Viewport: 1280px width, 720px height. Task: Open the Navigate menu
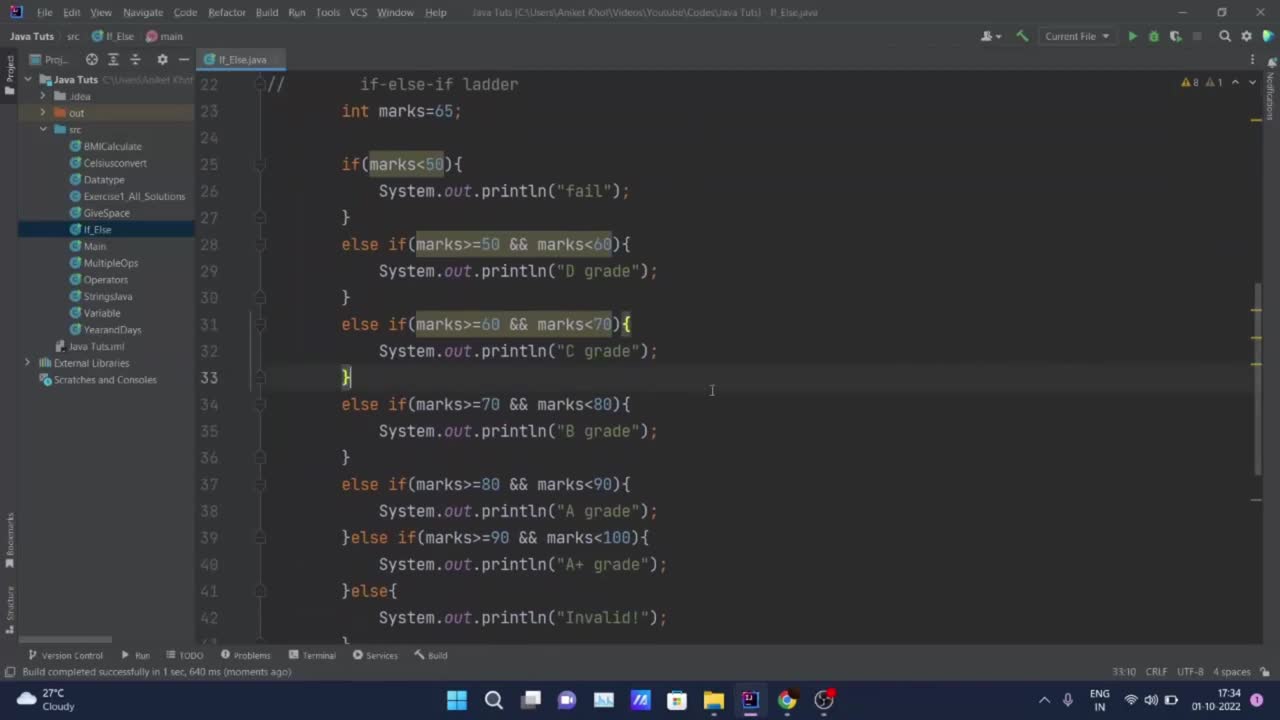[143, 12]
